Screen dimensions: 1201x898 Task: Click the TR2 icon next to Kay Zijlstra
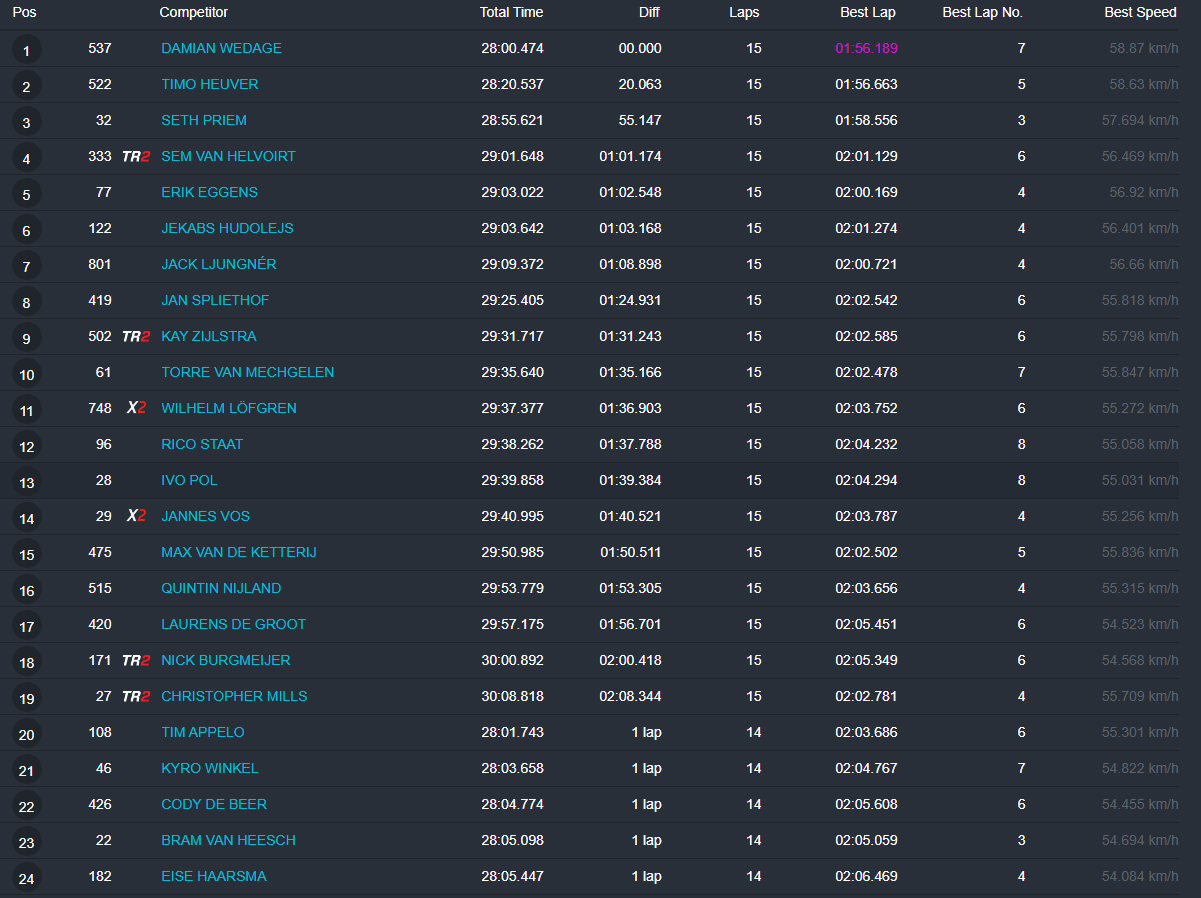(x=135, y=336)
